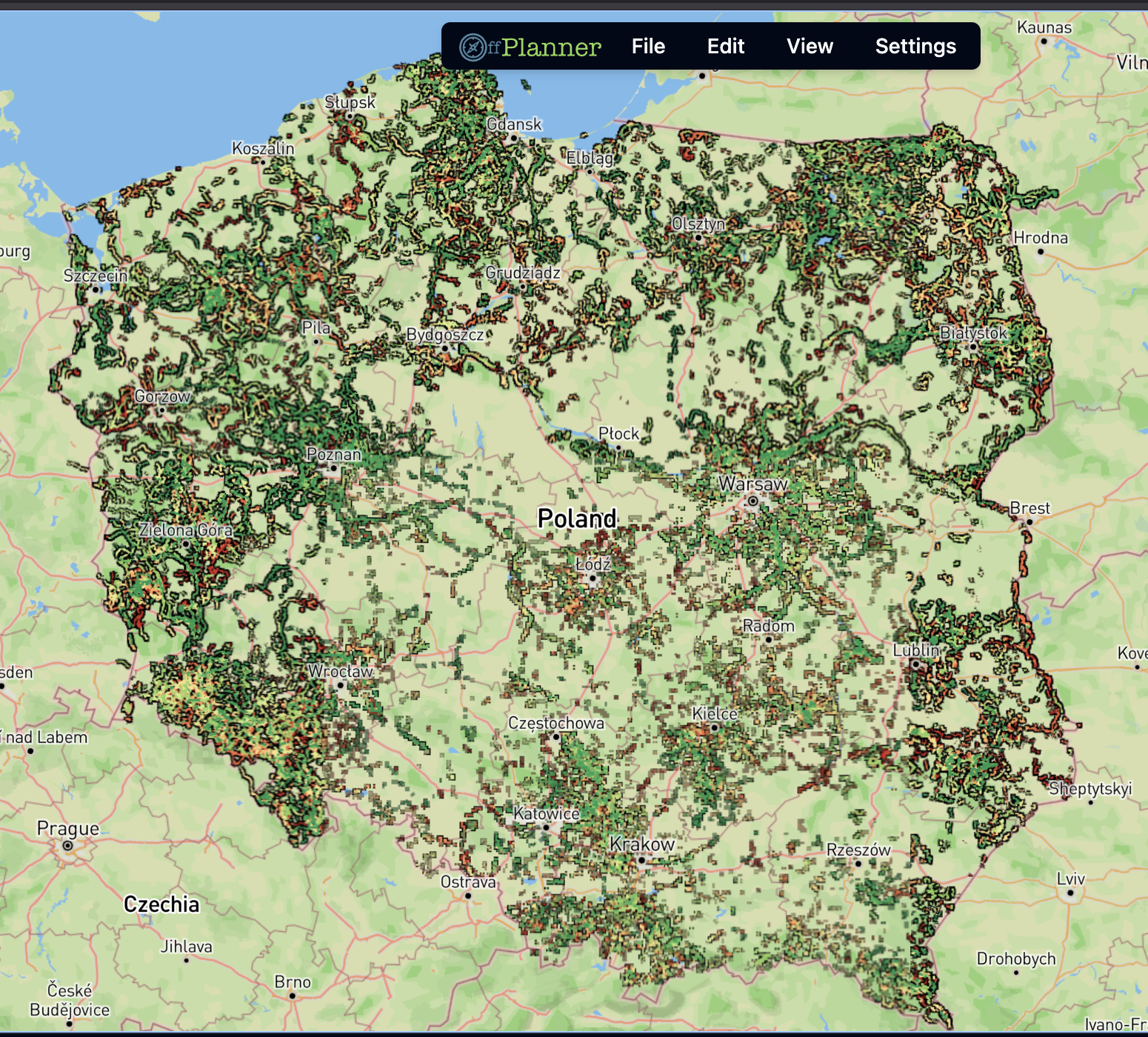
Task: Open the Edit menu
Action: 725,47
